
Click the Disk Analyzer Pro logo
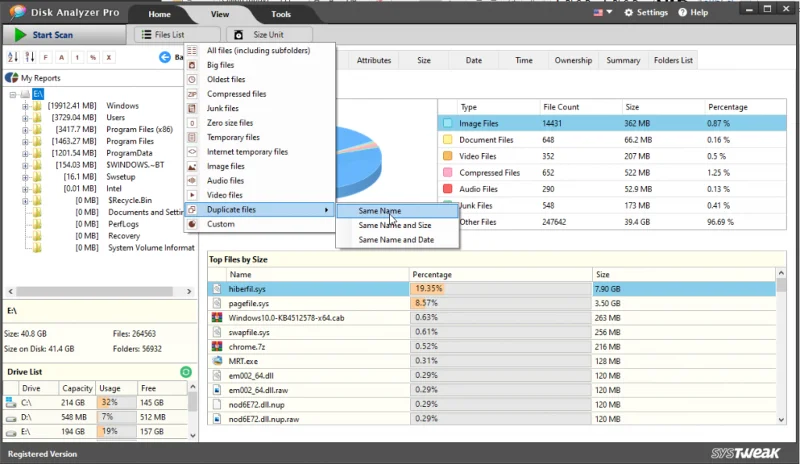point(17,12)
